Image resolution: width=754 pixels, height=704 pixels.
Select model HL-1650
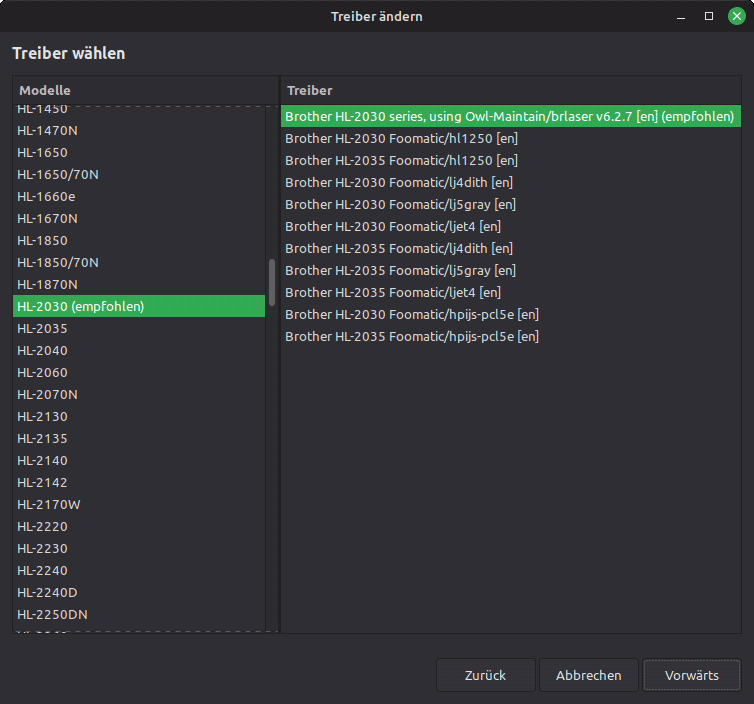coord(139,152)
